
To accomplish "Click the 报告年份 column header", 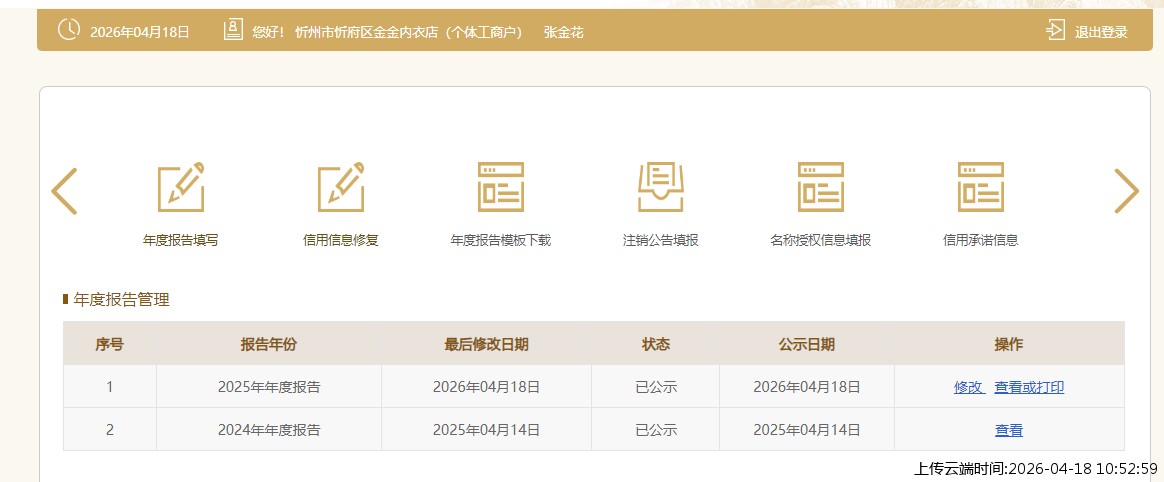I will click(x=268, y=344).
